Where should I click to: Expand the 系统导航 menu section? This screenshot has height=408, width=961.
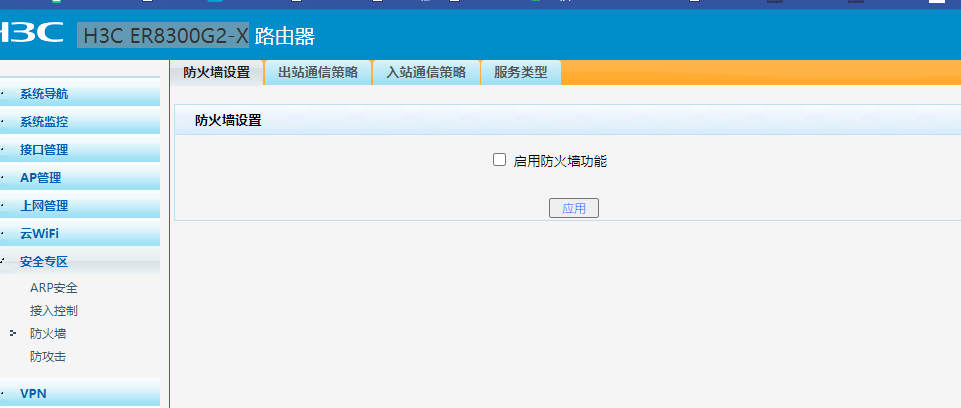pyautogui.click(x=80, y=94)
